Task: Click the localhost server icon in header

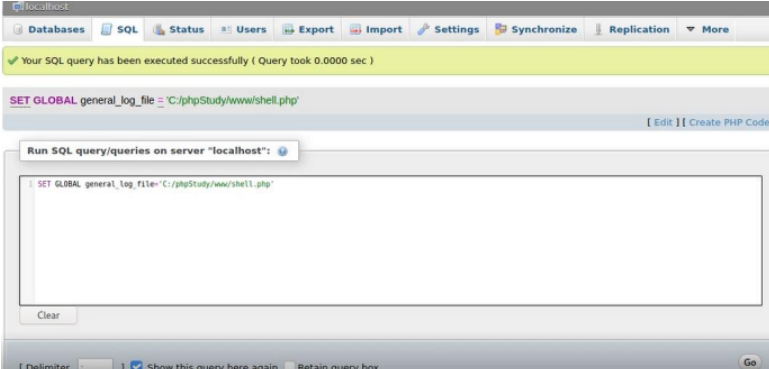Action: tap(18, 7)
